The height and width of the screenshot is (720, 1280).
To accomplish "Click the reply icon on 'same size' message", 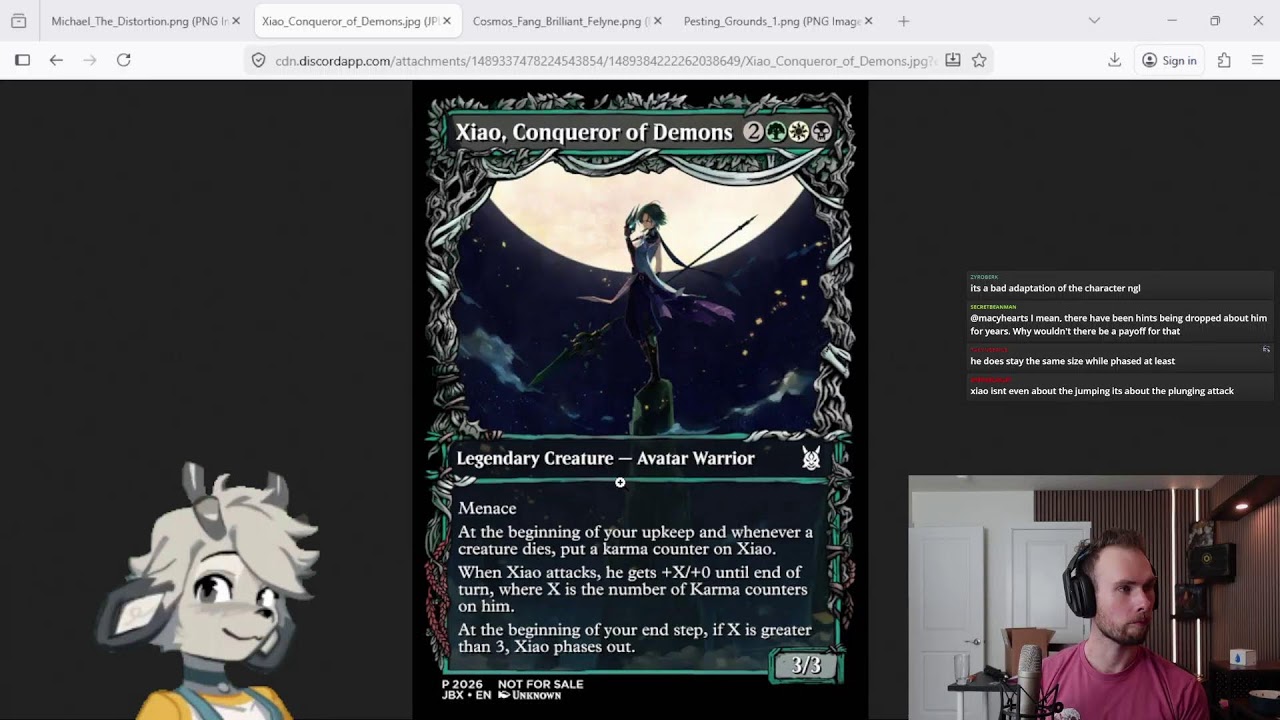I will 1266,349.
